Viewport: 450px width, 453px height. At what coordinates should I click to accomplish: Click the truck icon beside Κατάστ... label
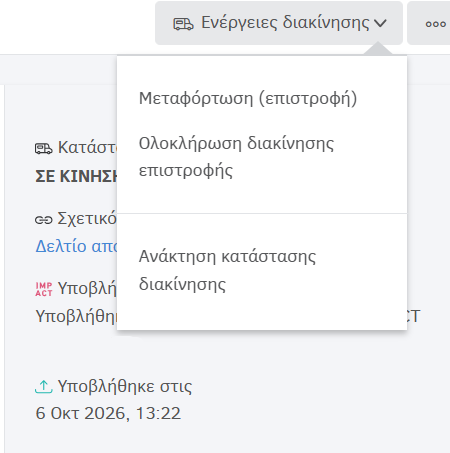pos(44,148)
